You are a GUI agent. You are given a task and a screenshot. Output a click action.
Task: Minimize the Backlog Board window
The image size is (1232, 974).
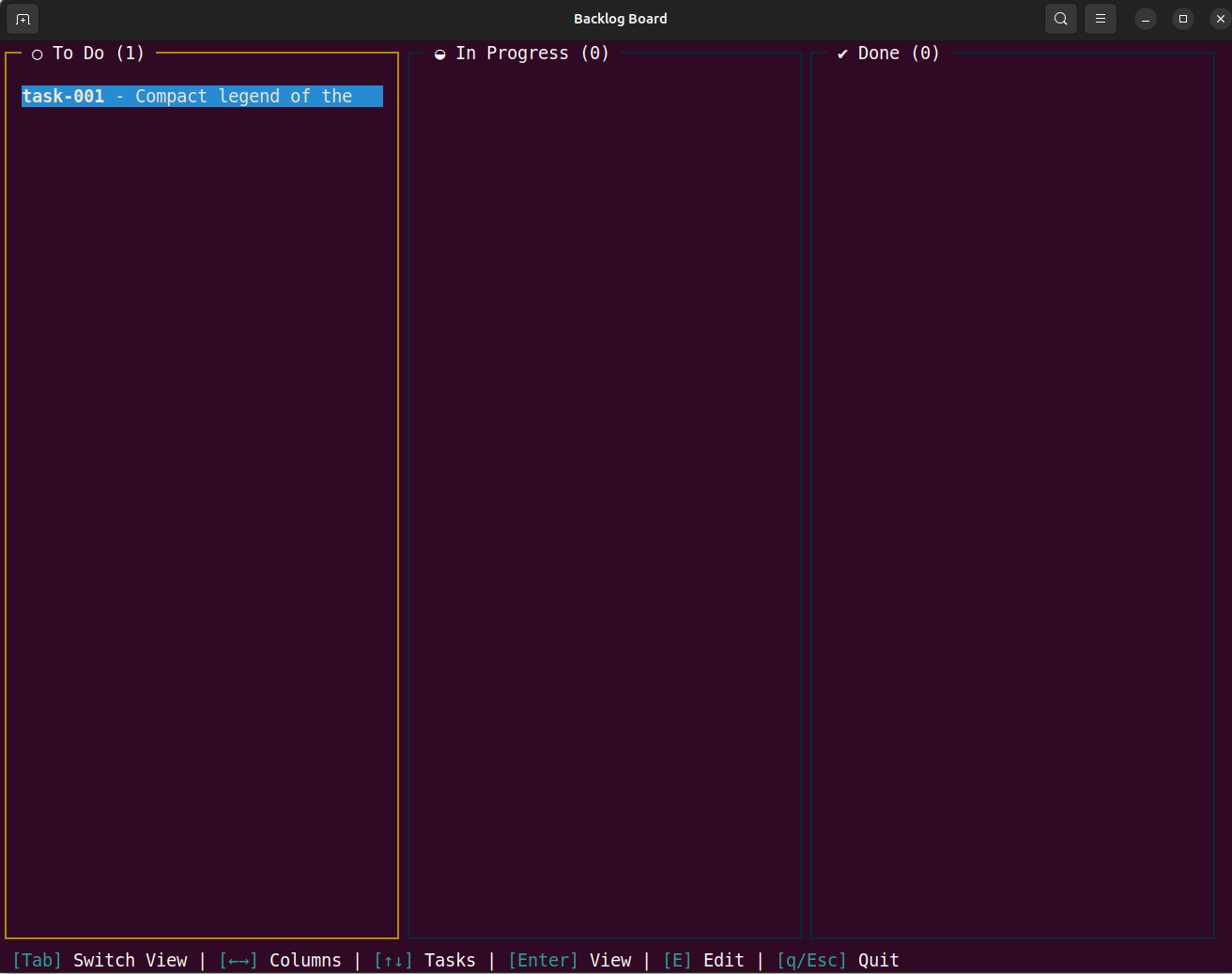pos(1145,19)
